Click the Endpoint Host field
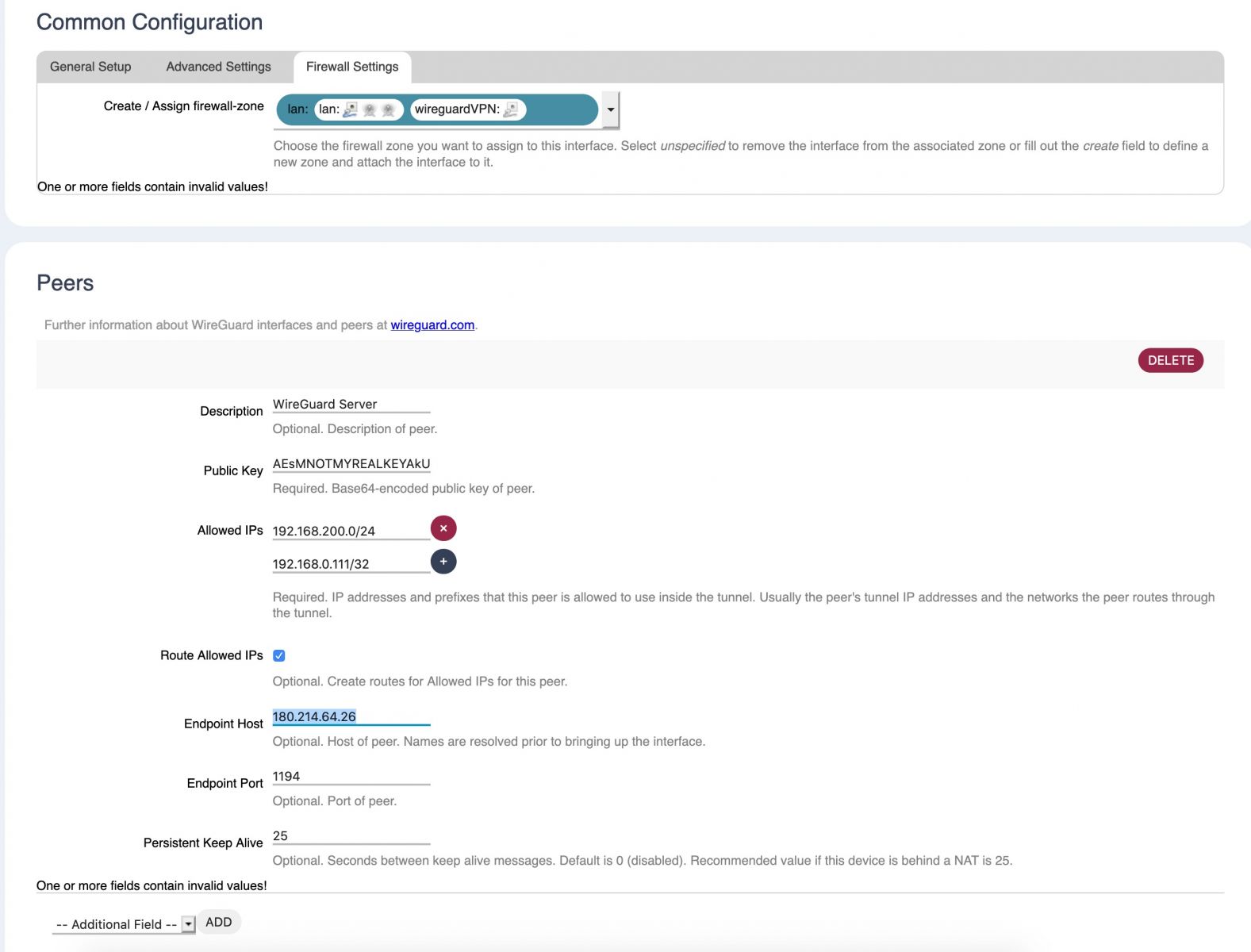Viewport: 1251px width, 952px height. 351,716
